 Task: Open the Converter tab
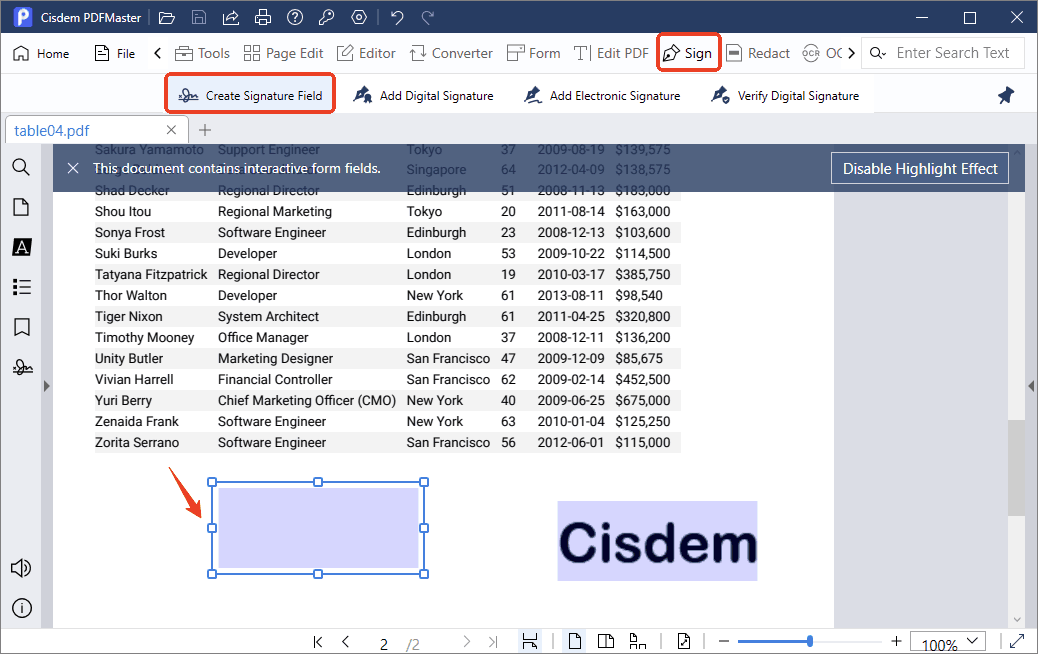[451, 53]
